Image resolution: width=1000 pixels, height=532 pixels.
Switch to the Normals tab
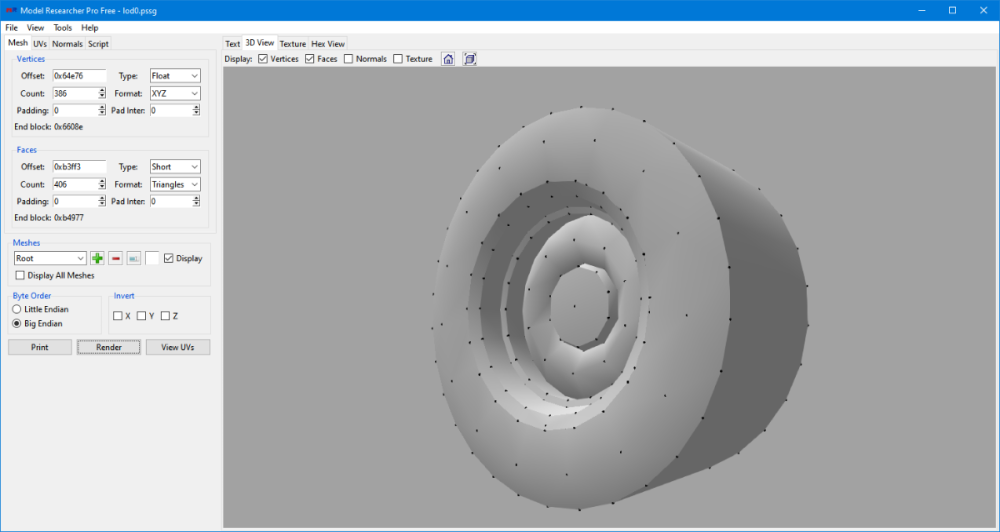(68, 44)
